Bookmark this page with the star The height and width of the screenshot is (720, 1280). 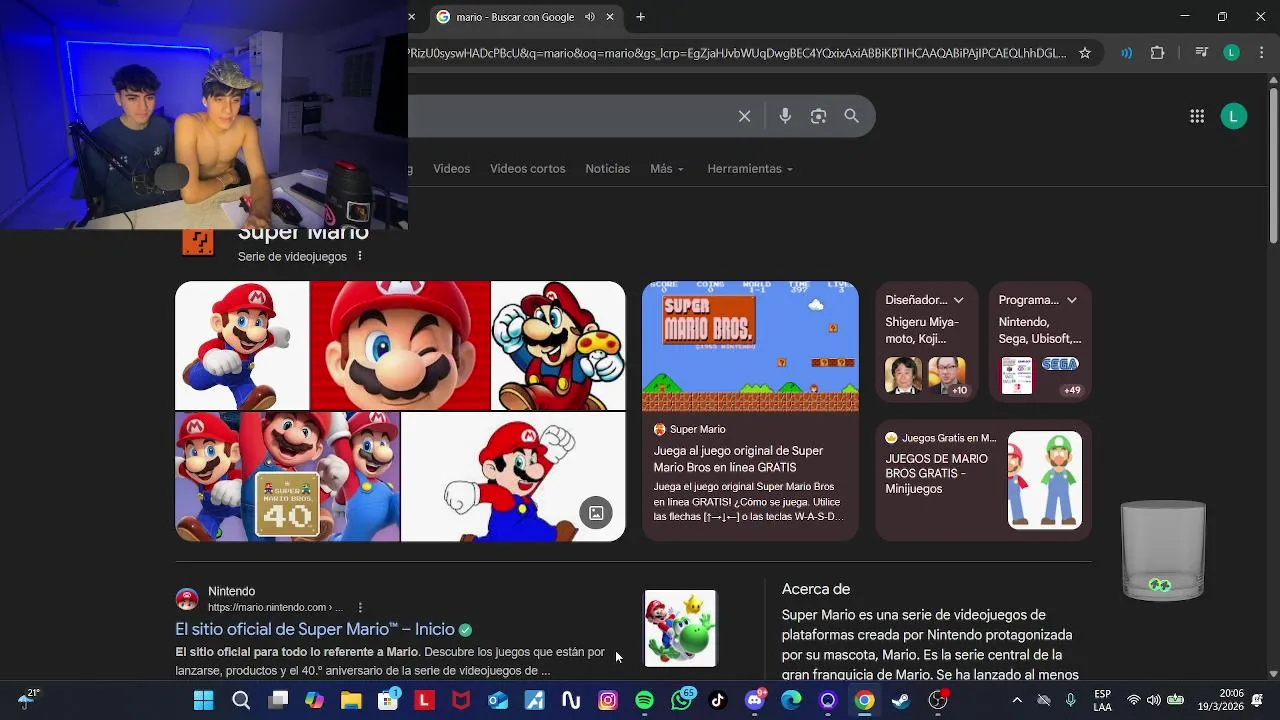1085,53
